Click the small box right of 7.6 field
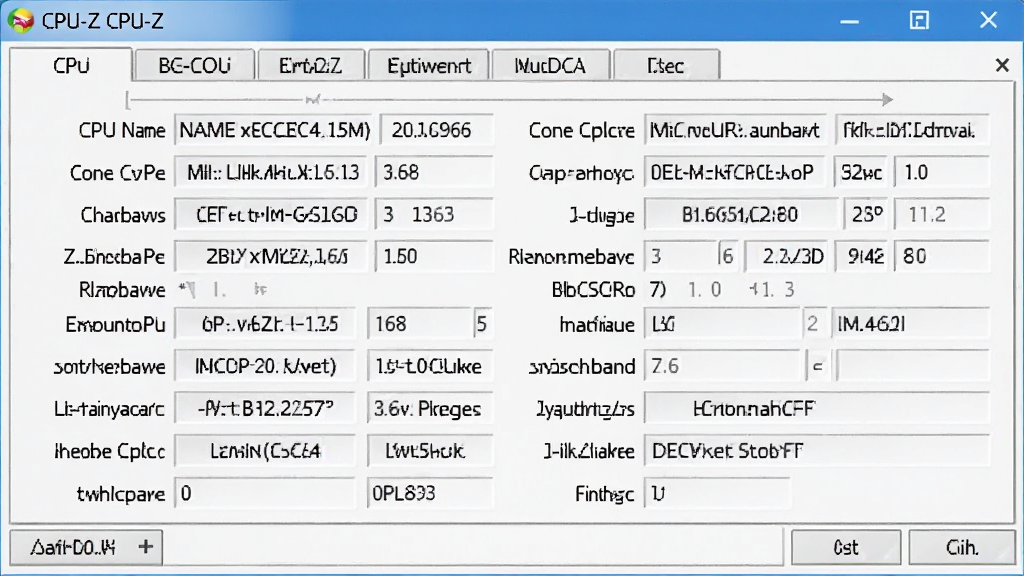1024x576 pixels. pyautogui.click(x=817, y=366)
